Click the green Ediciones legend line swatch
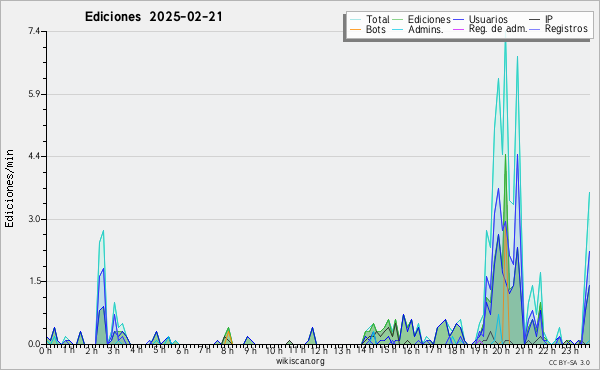The image size is (600, 370). click(x=398, y=19)
